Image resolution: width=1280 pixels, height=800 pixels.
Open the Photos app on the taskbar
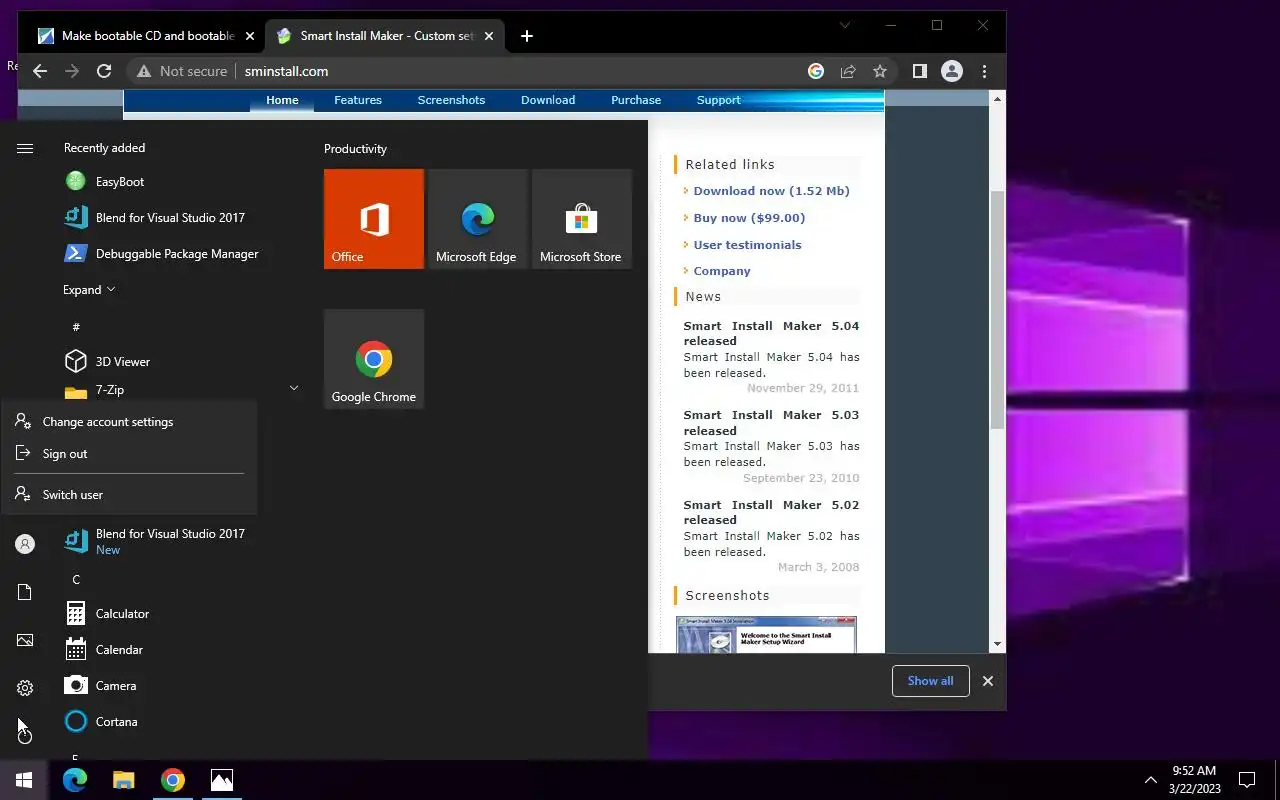(x=222, y=780)
